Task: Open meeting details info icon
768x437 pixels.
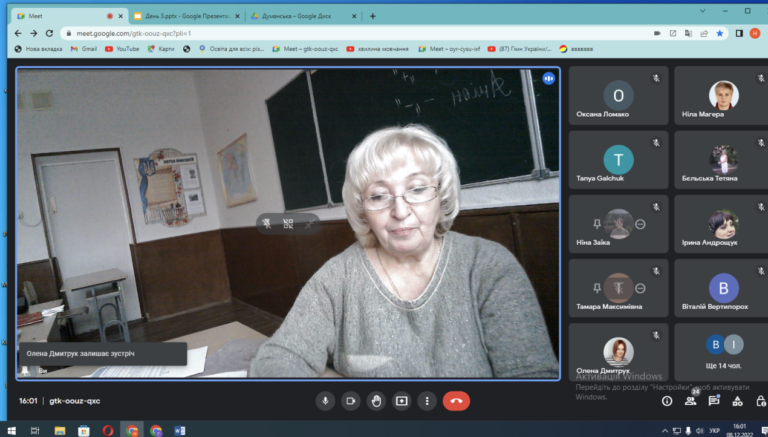Action: click(667, 401)
